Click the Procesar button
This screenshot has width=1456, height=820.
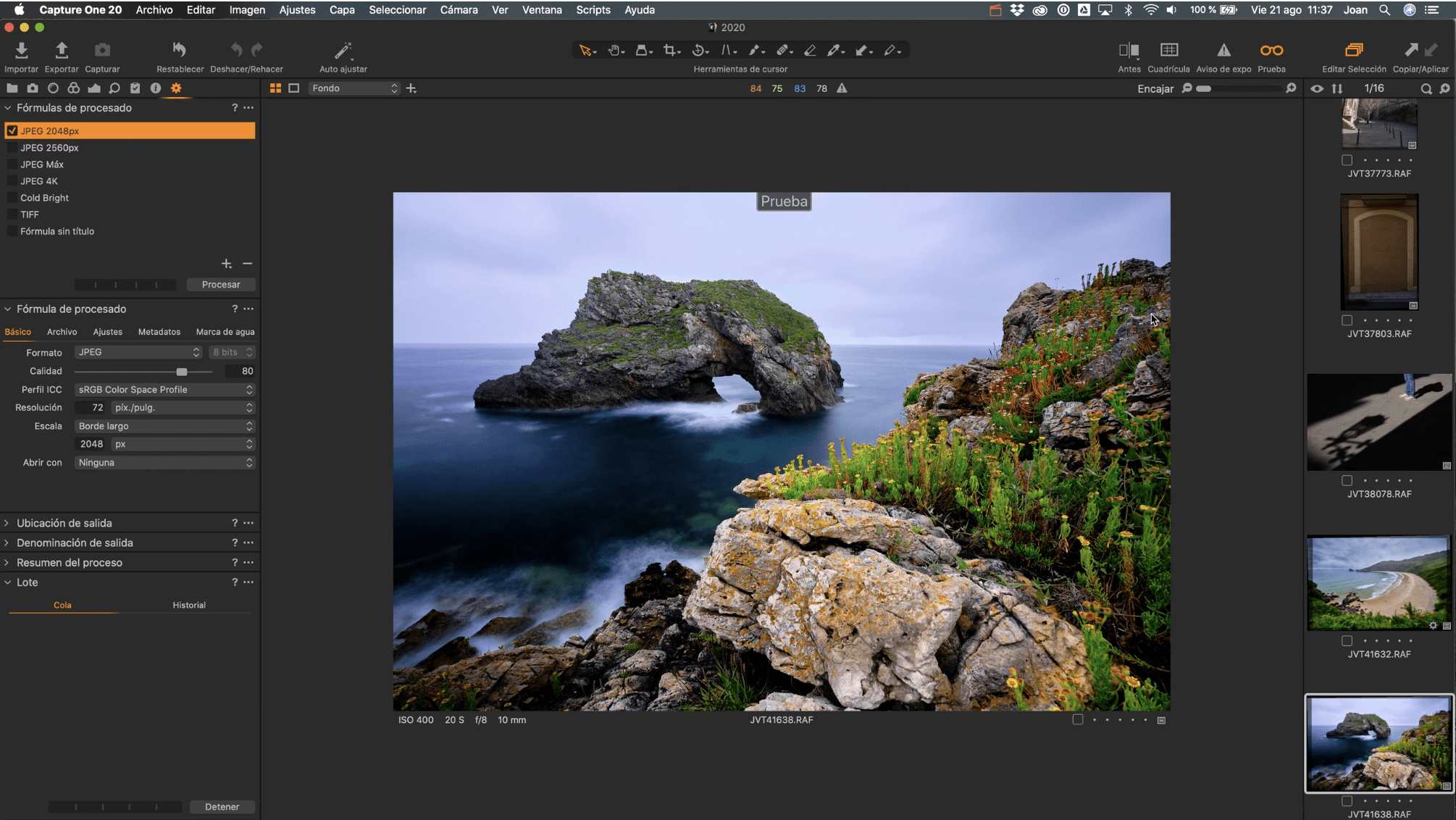(x=220, y=285)
